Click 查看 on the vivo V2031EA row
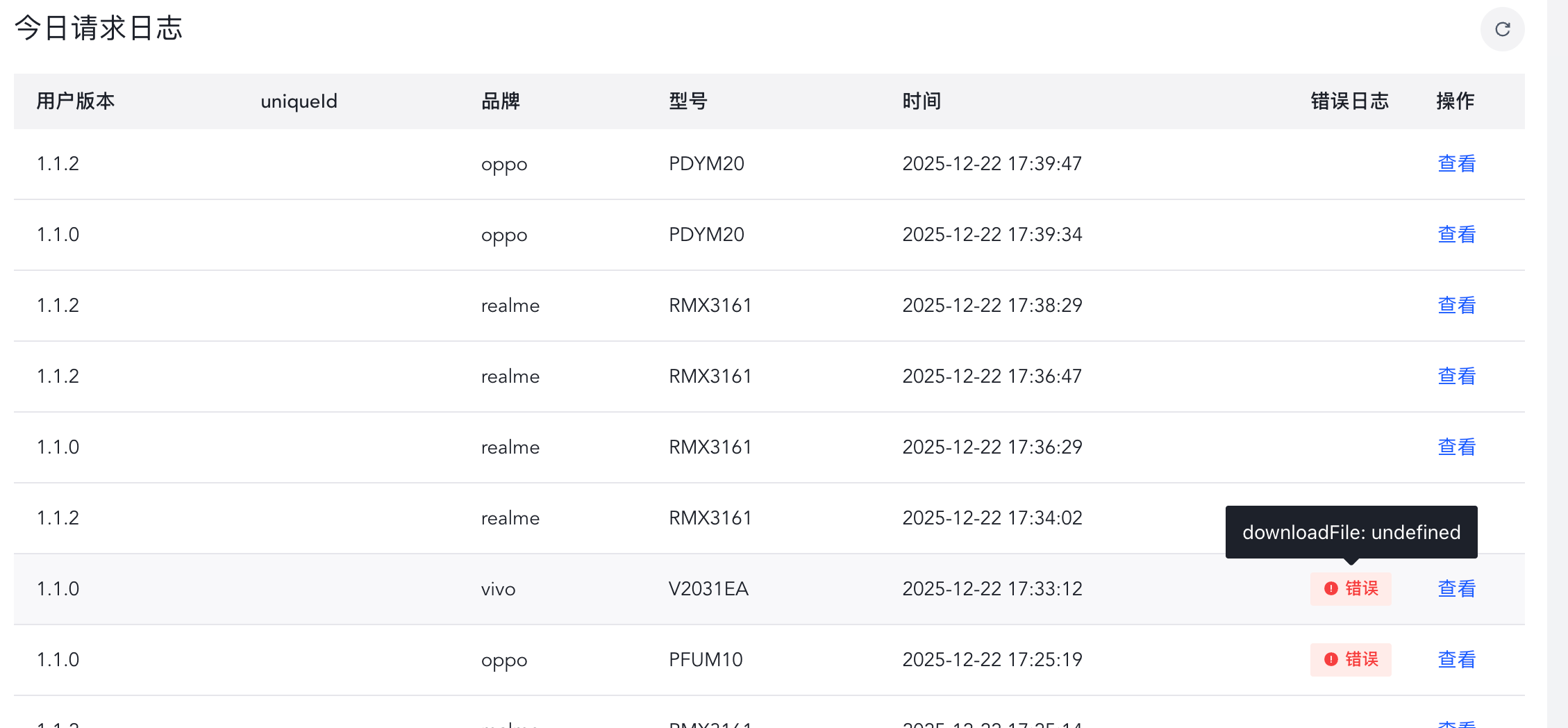This screenshot has height=728, width=1568. coord(1456,589)
